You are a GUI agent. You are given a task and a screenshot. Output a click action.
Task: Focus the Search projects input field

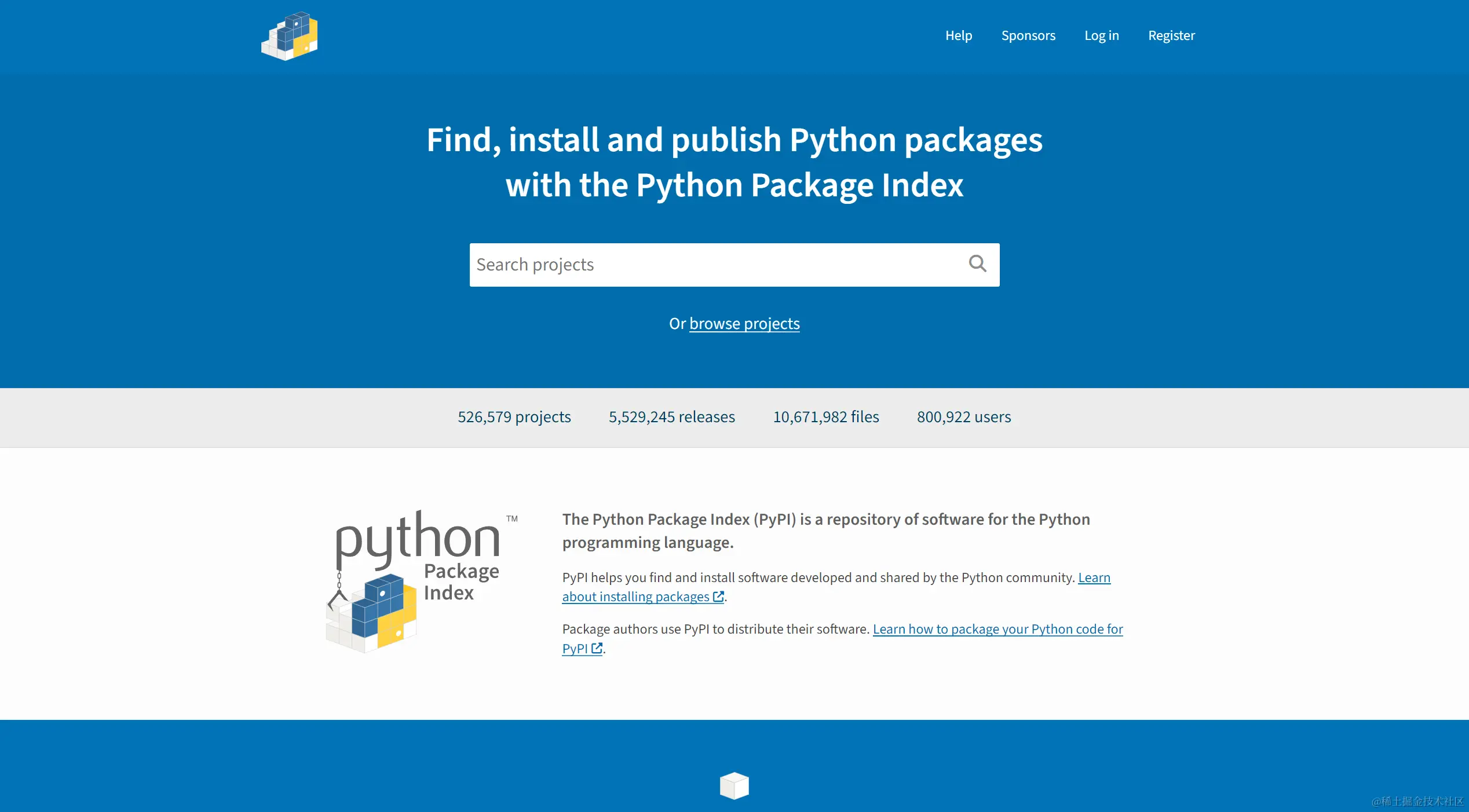point(712,265)
